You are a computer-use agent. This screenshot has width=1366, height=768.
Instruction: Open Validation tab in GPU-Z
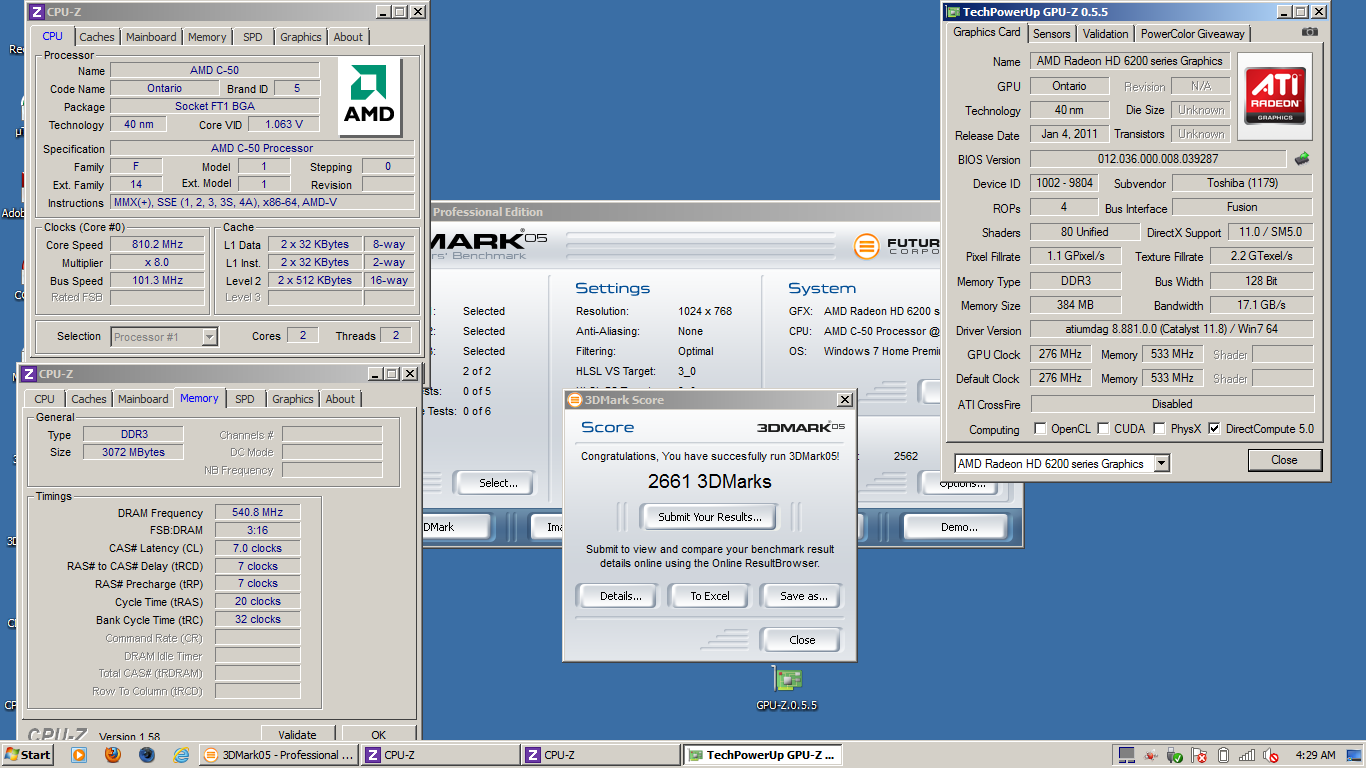1105,33
